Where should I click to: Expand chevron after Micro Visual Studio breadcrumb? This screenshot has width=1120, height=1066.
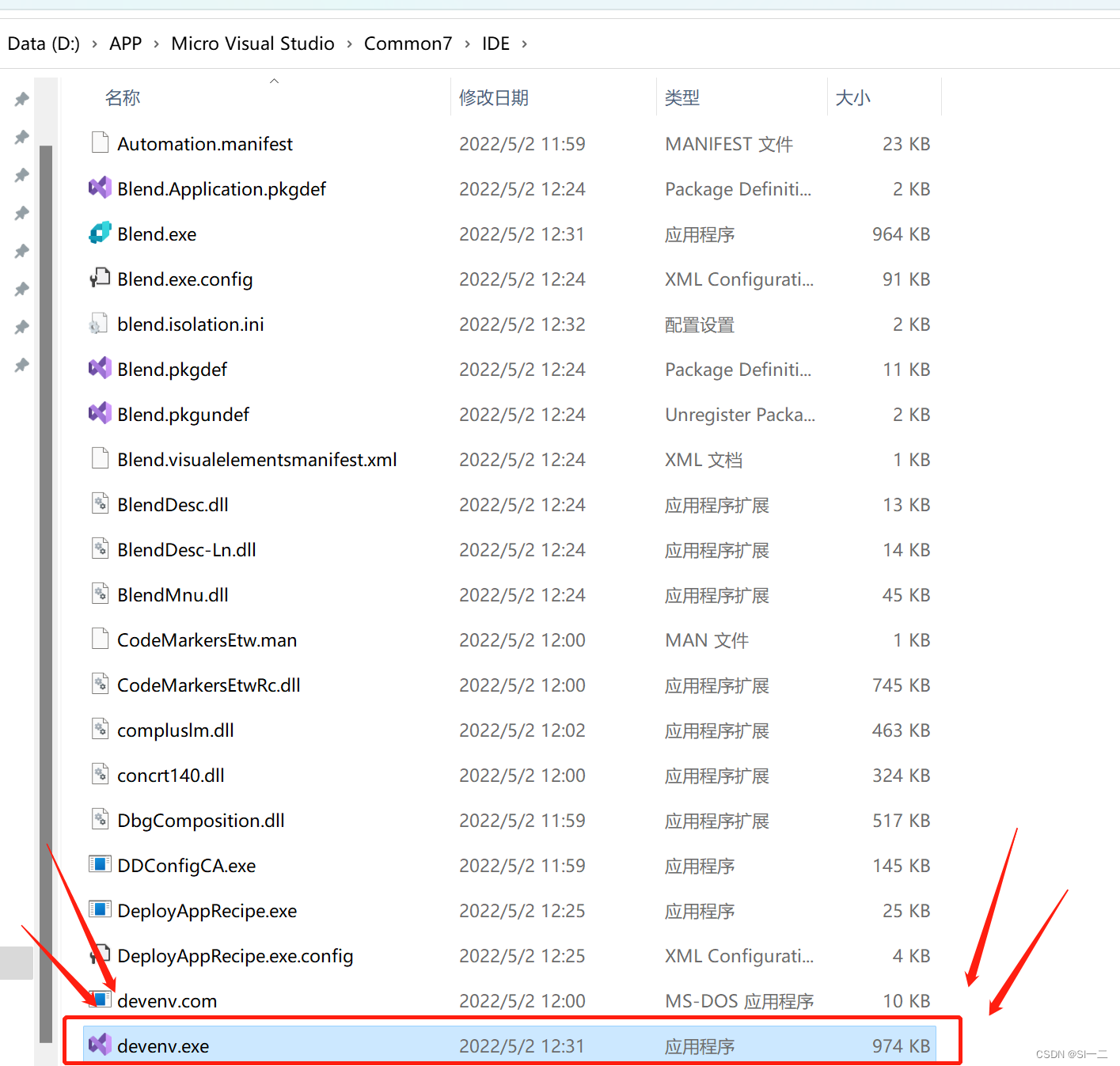349,44
